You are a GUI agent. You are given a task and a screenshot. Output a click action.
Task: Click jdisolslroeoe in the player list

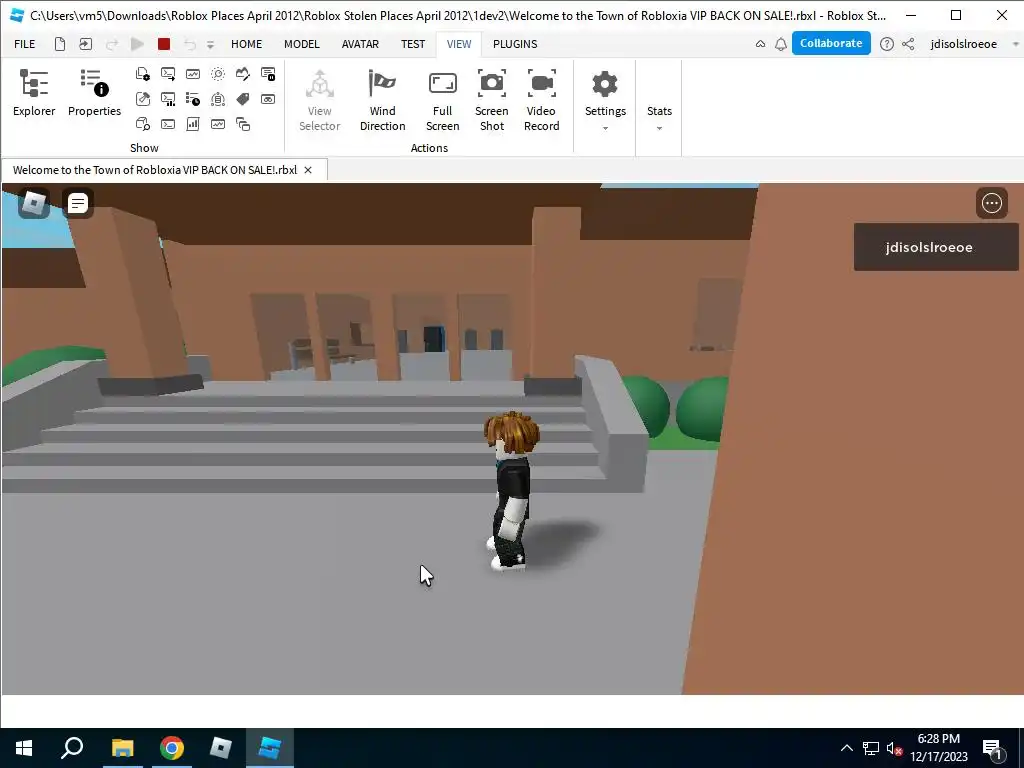[x=935, y=247]
